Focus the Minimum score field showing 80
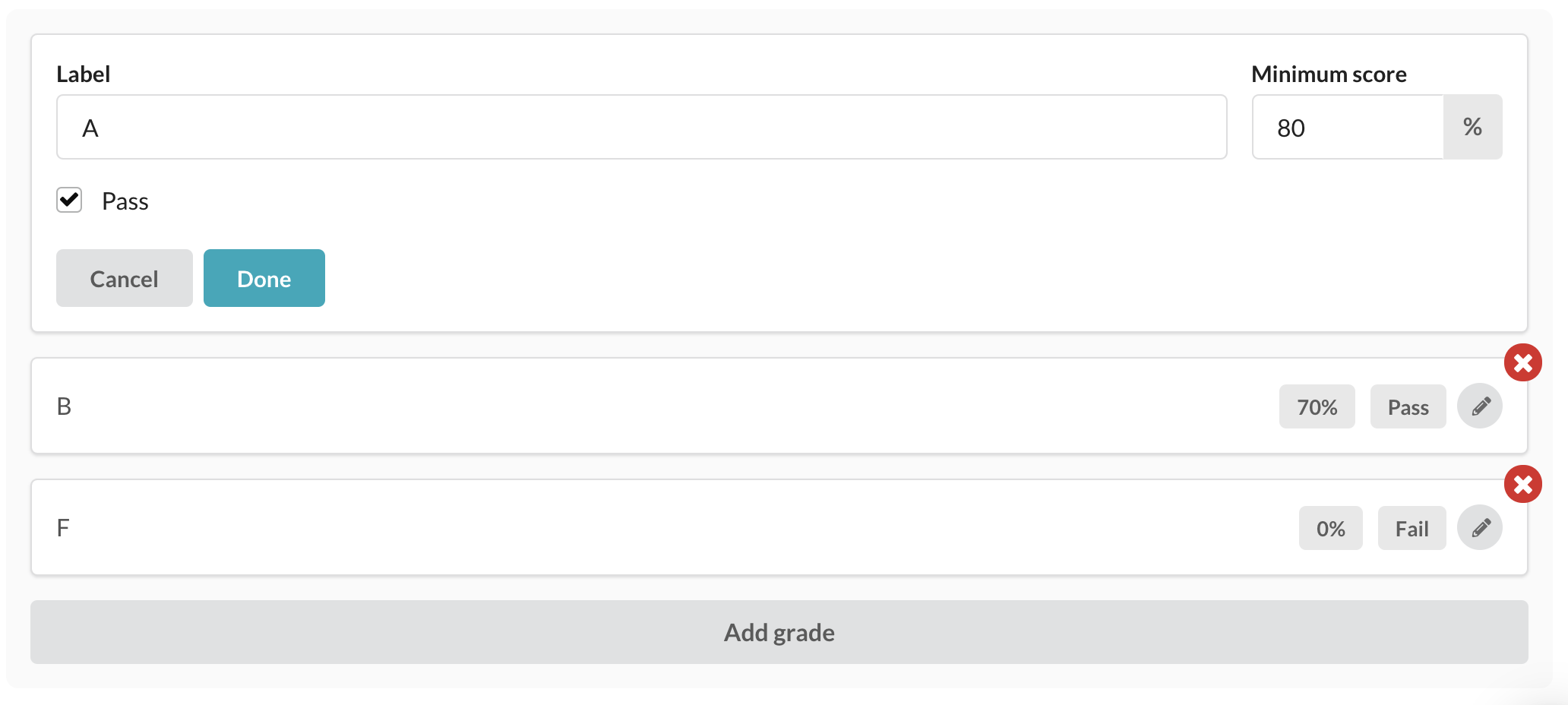This screenshot has height=705, width=1568. click(x=1348, y=127)
